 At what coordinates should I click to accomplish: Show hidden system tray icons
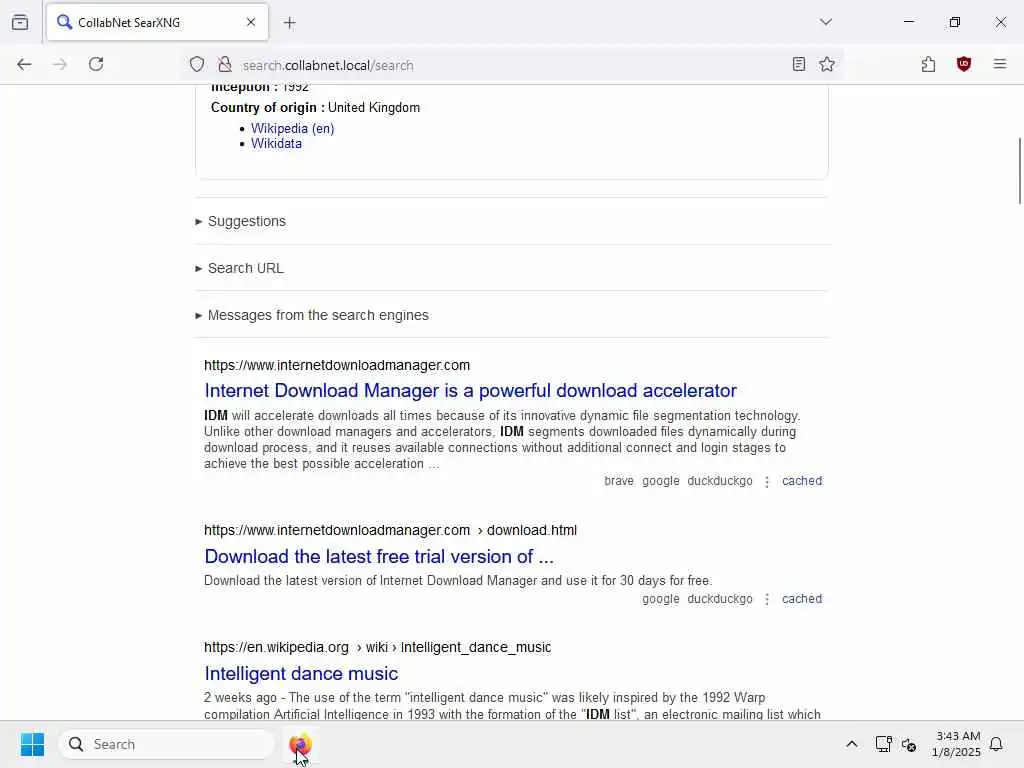(x=852, y=744)
